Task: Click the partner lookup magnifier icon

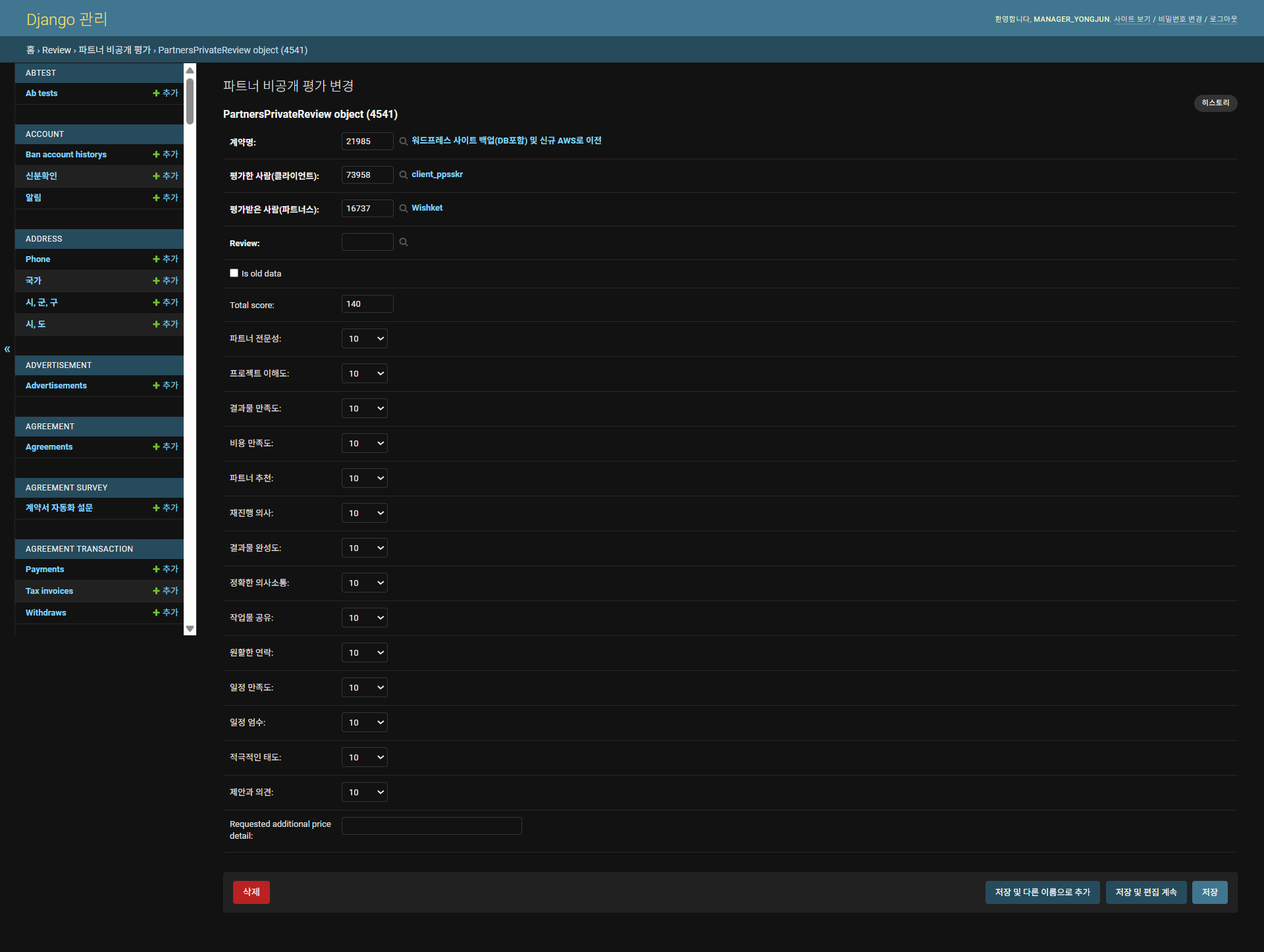Action: 403,209
